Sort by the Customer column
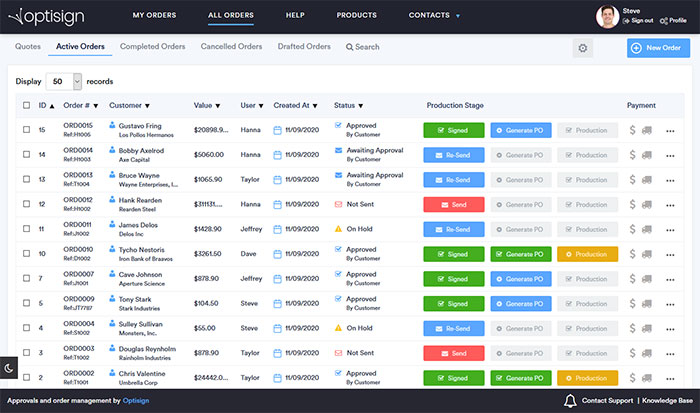 [x=129, y=105]
